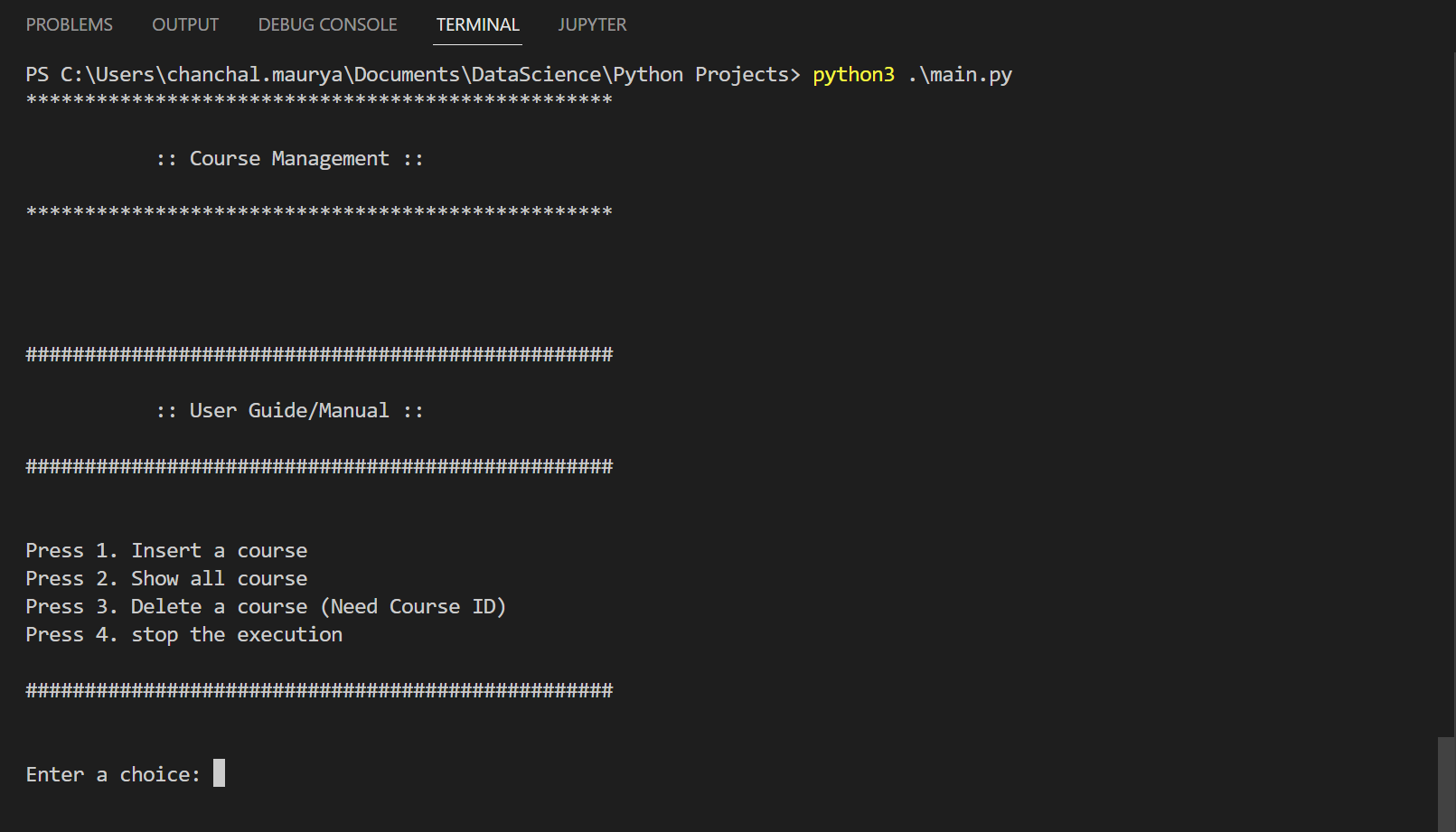This screenshot has height=832, width=1456.
Task: Click the terminal text cursor block
Action: point(217,773)
